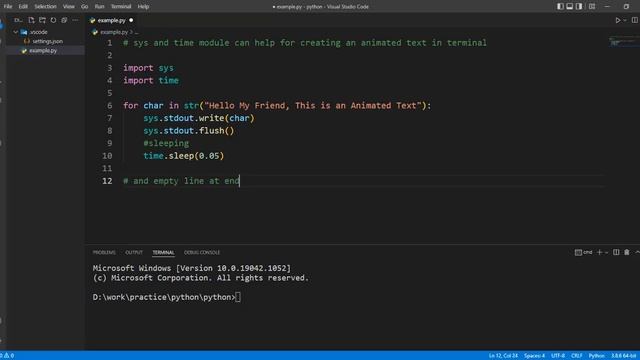The width and height of the screenshot is (640, 360).
Task: Create a new file in Explorer
Action: pyautogui.click(x=31, y=20)
